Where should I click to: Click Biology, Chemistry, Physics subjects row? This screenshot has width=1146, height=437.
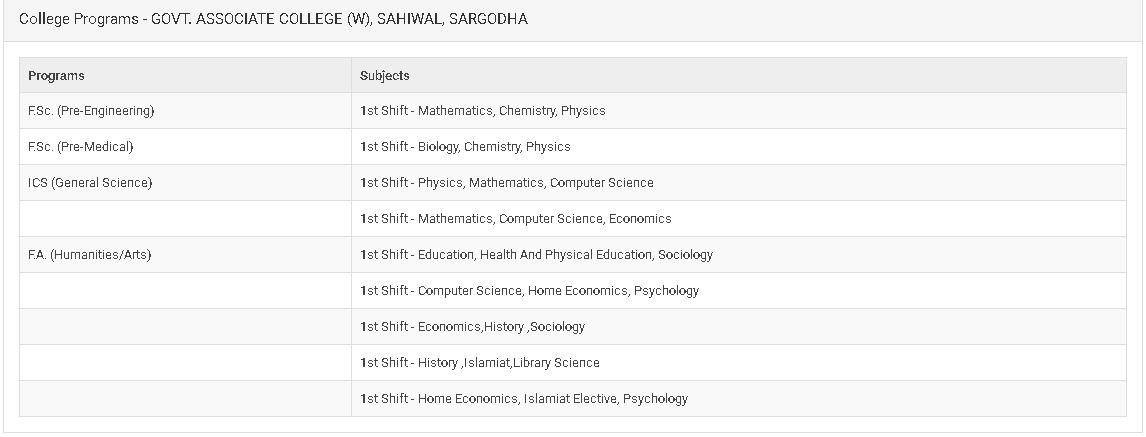click(465, 147)
